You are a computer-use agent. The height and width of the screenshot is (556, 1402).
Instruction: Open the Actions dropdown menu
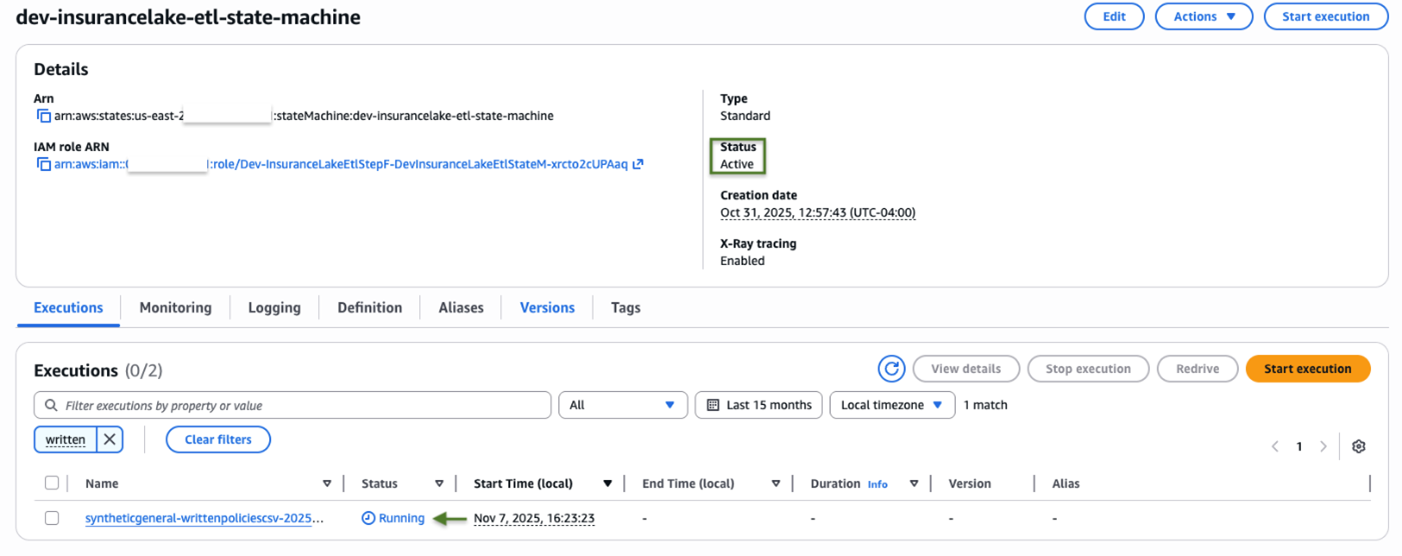click(1204, 17)
